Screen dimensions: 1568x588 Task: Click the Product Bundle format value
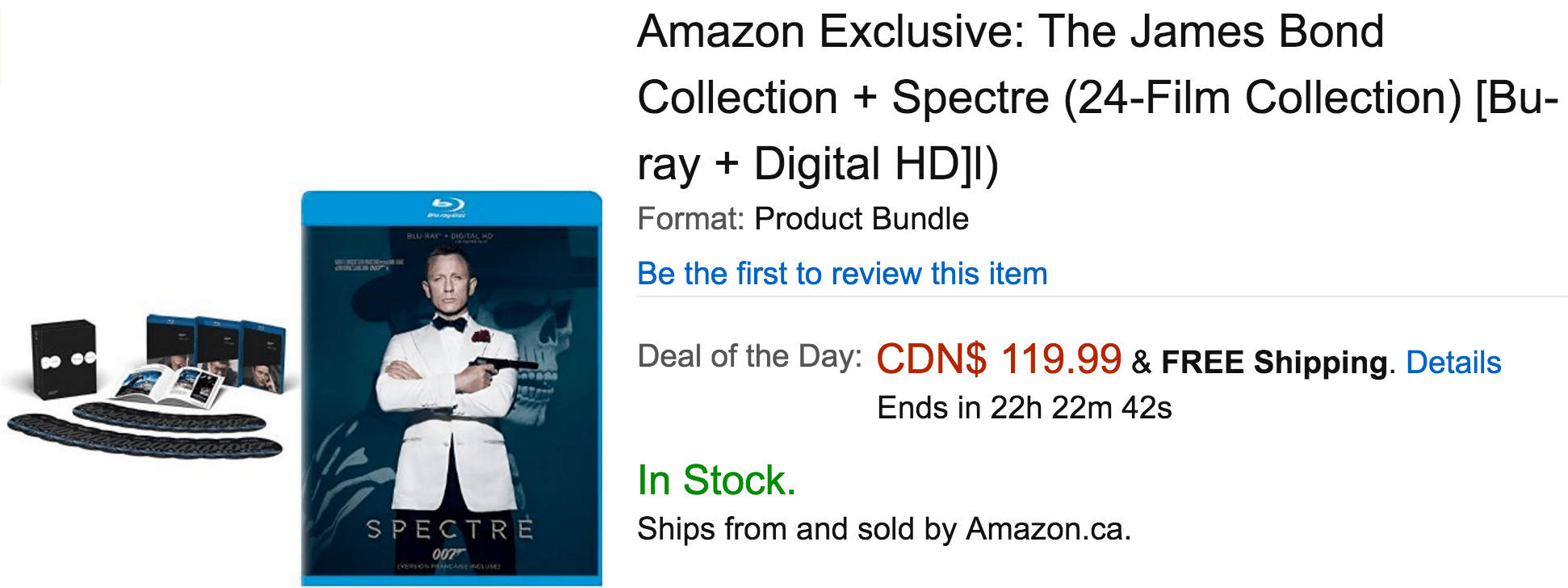coord(860,217)
